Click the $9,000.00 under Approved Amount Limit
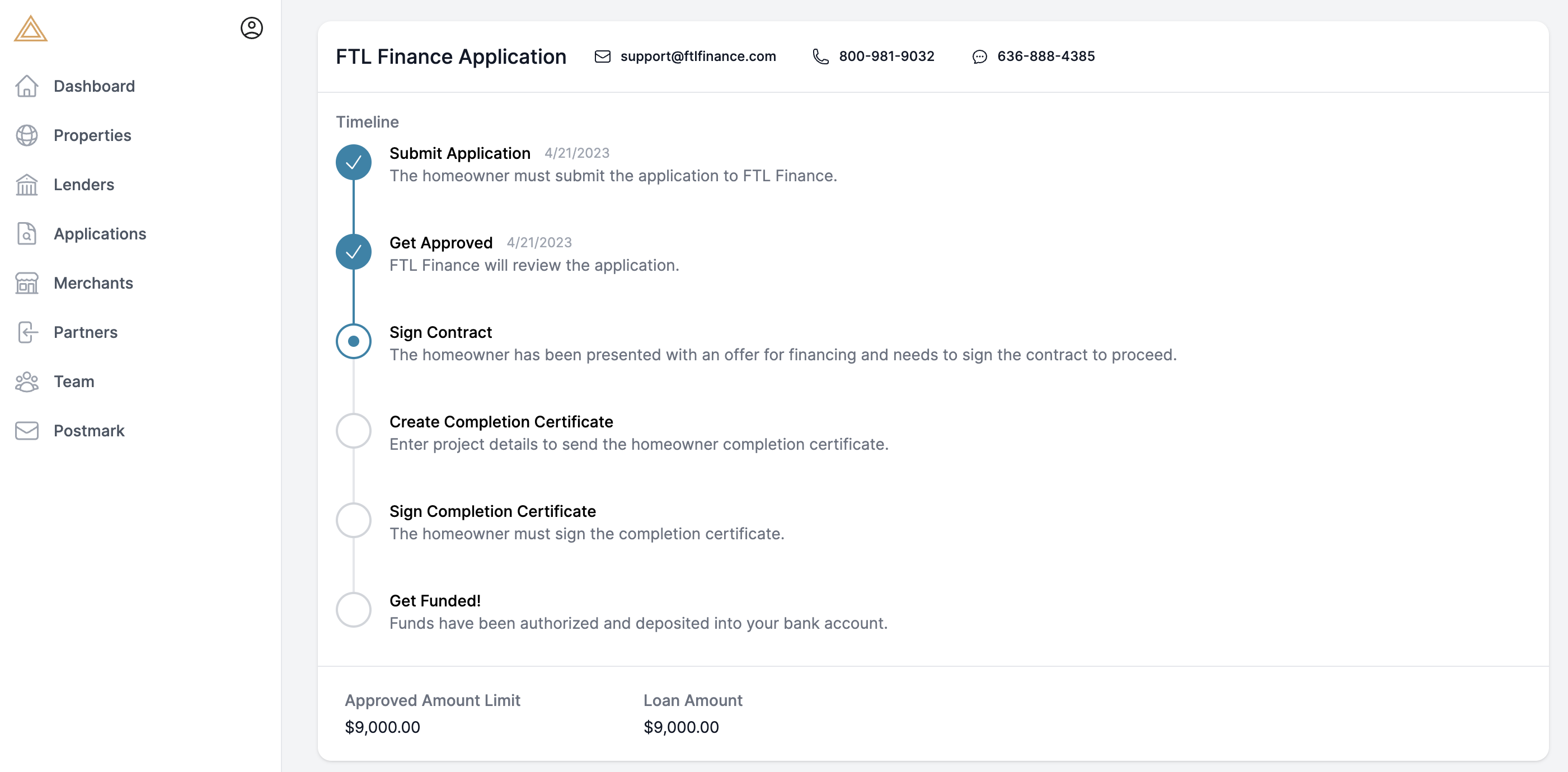Viewport: 1568px width, 772px height. (382, 728)
